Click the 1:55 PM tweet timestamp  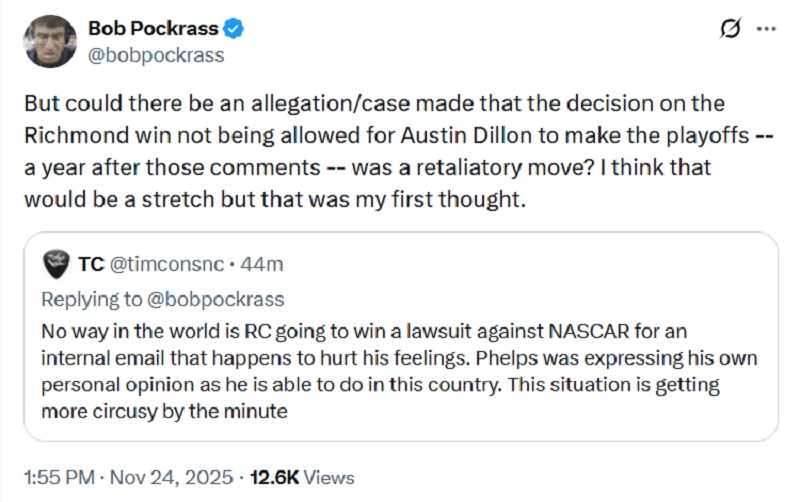[x=58, y=477]
